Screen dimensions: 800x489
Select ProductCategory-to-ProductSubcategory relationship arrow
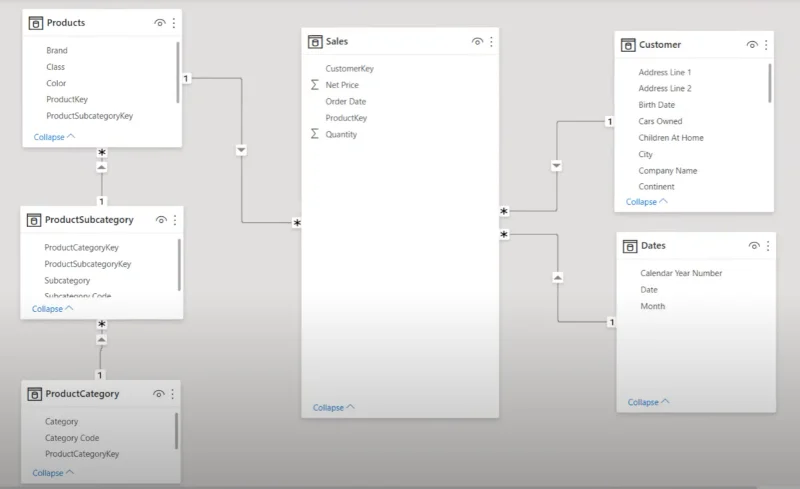[x=102, y=339]
